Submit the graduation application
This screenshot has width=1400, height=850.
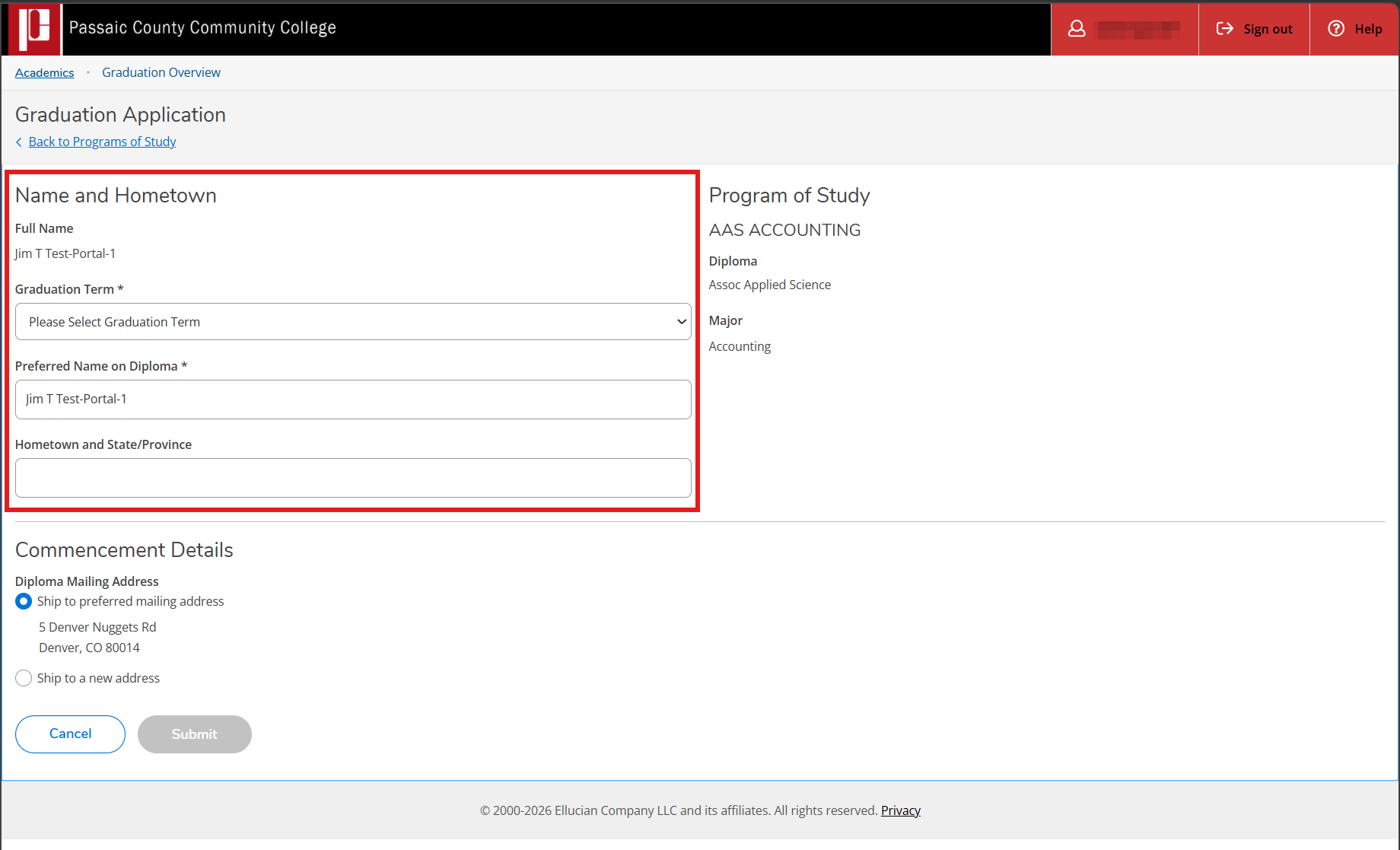point(195,734)
